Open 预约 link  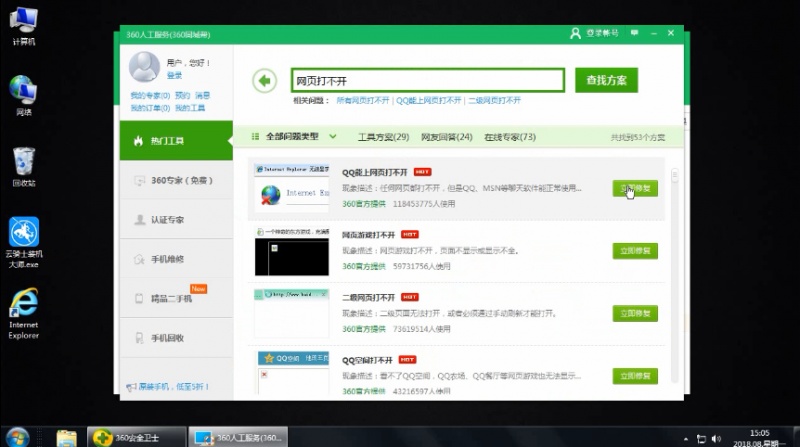coord(182,95)
